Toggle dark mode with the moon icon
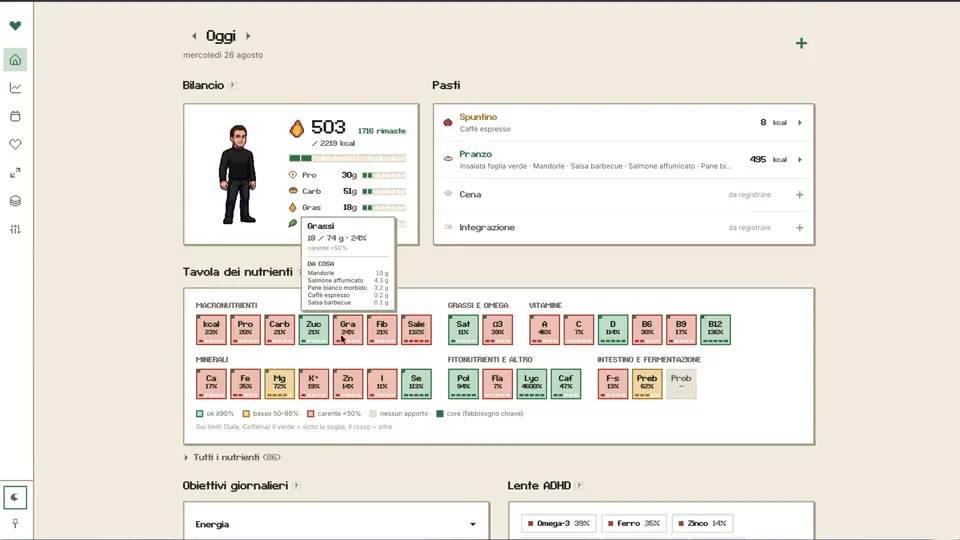This screenshot has width=960, height=540. click(15, 497)
